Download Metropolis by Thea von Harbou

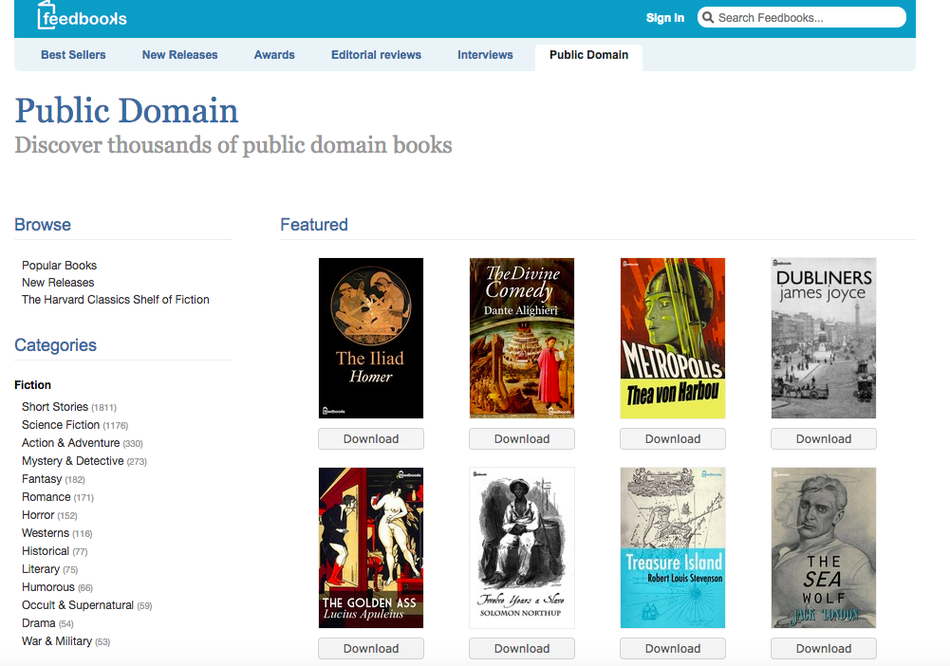[673, 439]
